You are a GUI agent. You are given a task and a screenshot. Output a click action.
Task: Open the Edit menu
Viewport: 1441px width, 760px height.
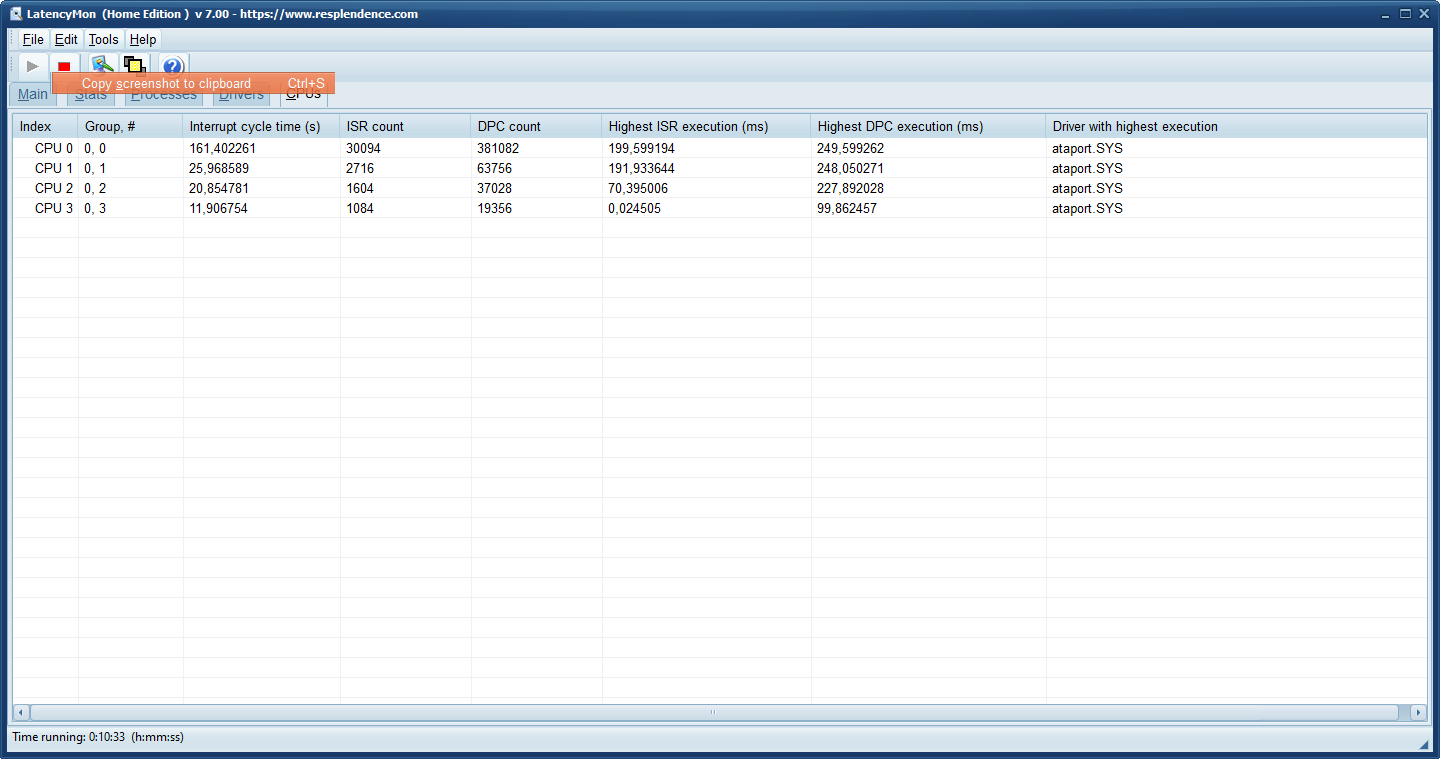[66, 40]
